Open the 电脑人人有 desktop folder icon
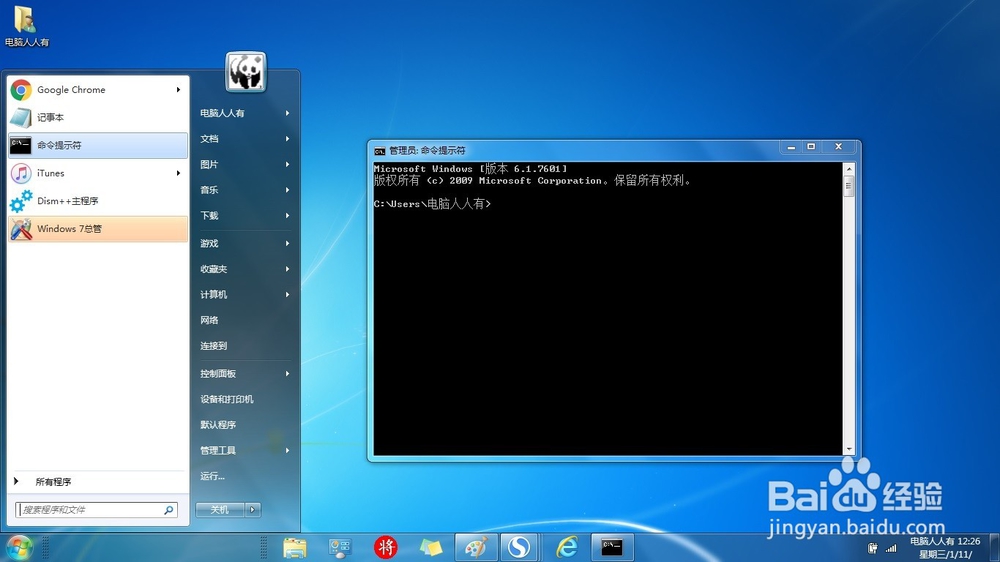1000x562 pixels. pos(26,26)
